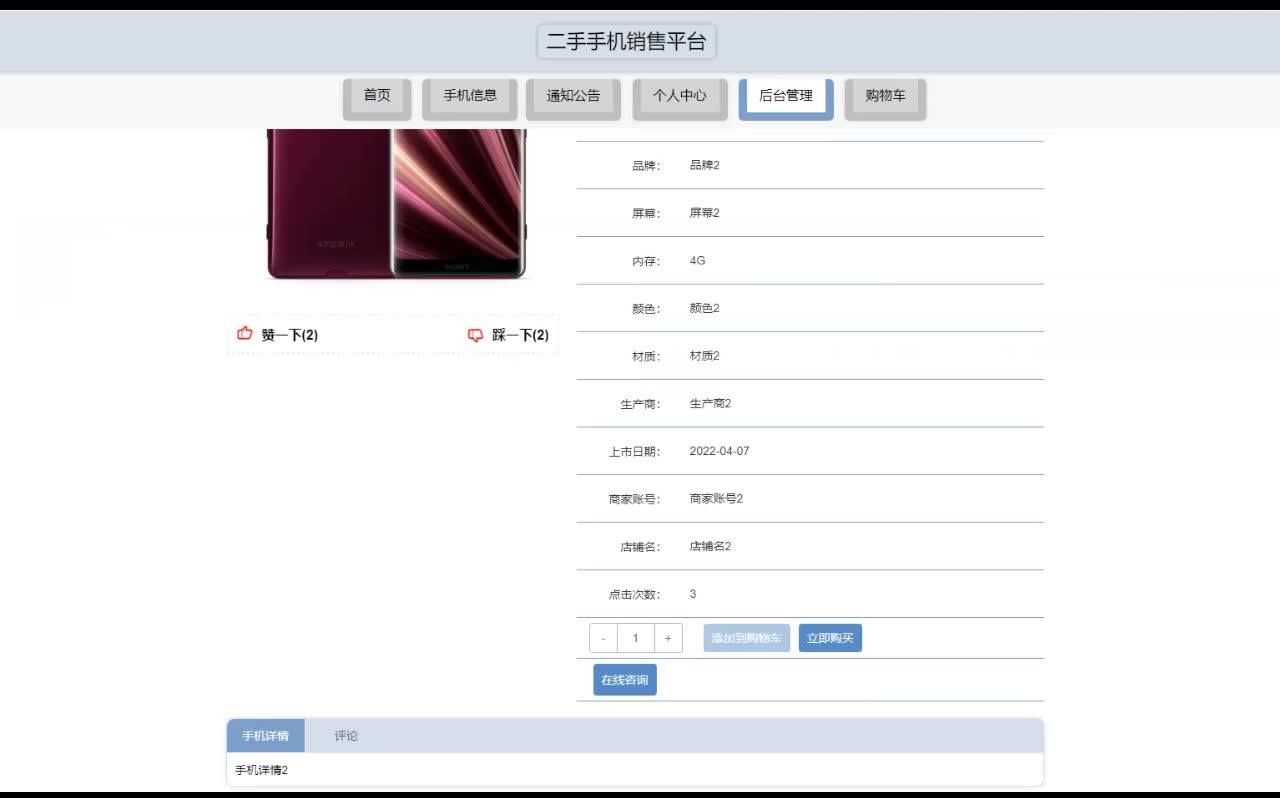Click the 手机详情2 description text

coord(261,770)
